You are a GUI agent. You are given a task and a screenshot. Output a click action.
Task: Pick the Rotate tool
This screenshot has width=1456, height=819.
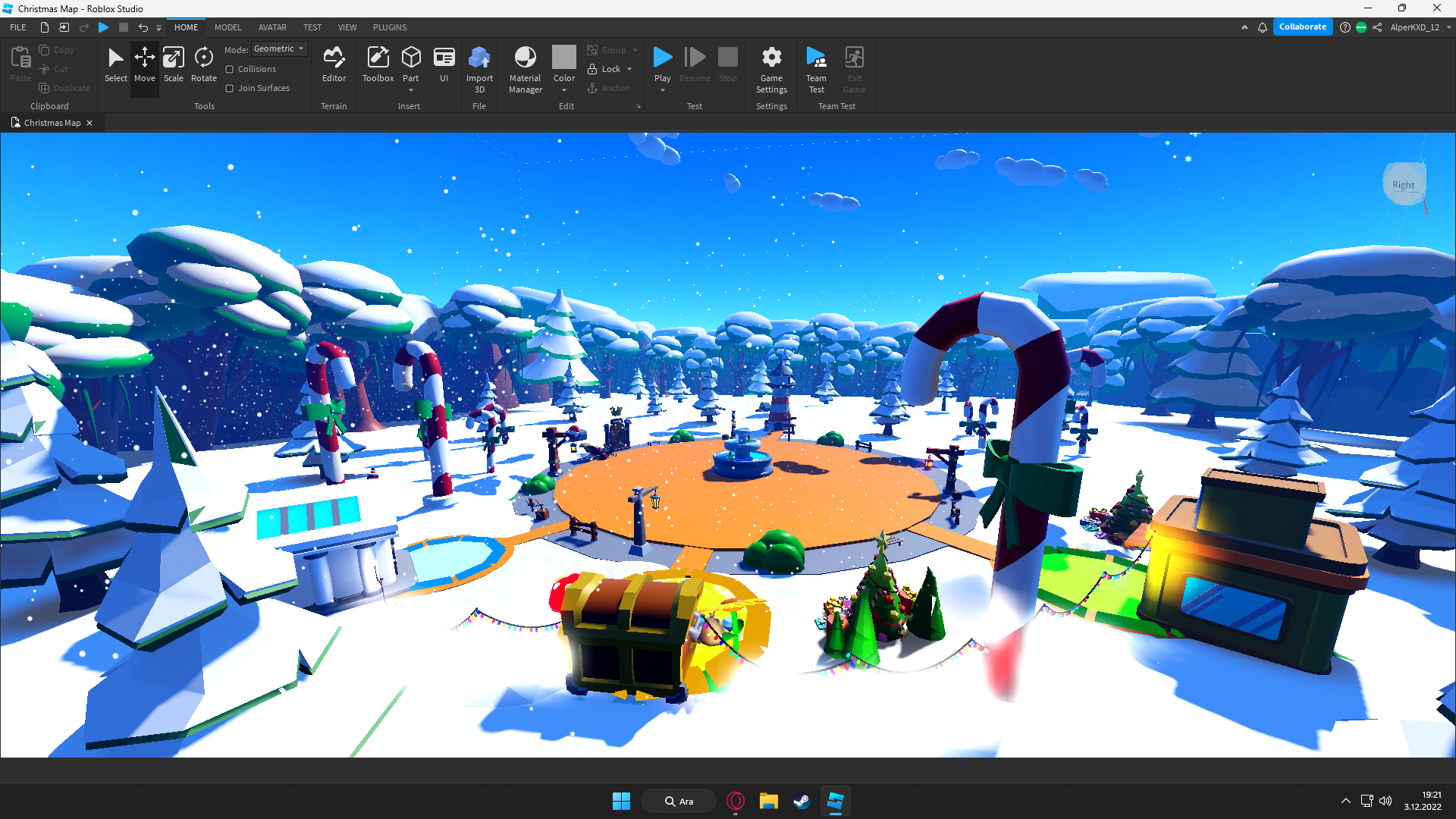[x=203, y=64]
